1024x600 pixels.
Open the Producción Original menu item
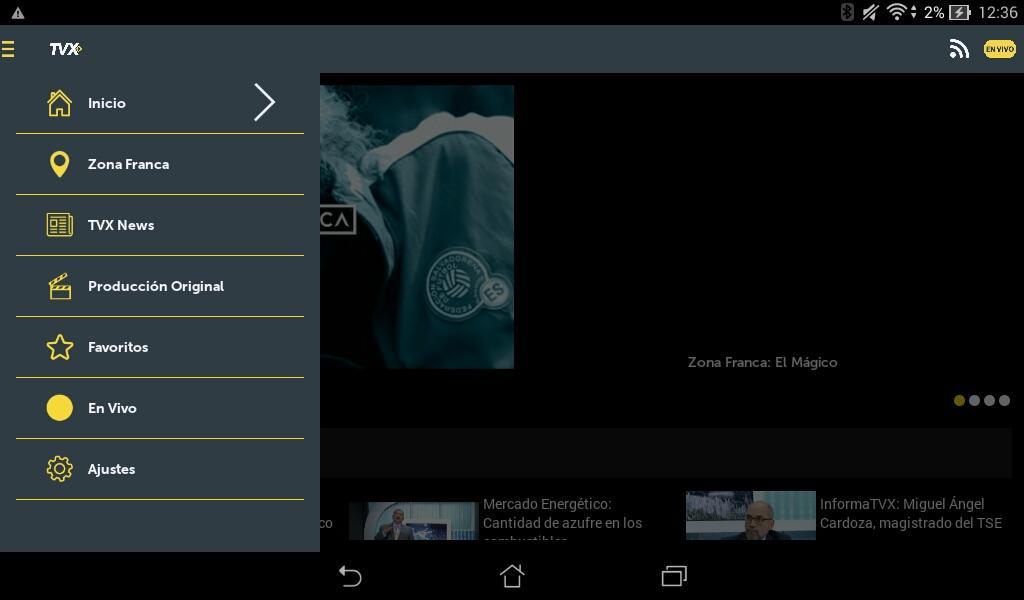pos(160,286)
